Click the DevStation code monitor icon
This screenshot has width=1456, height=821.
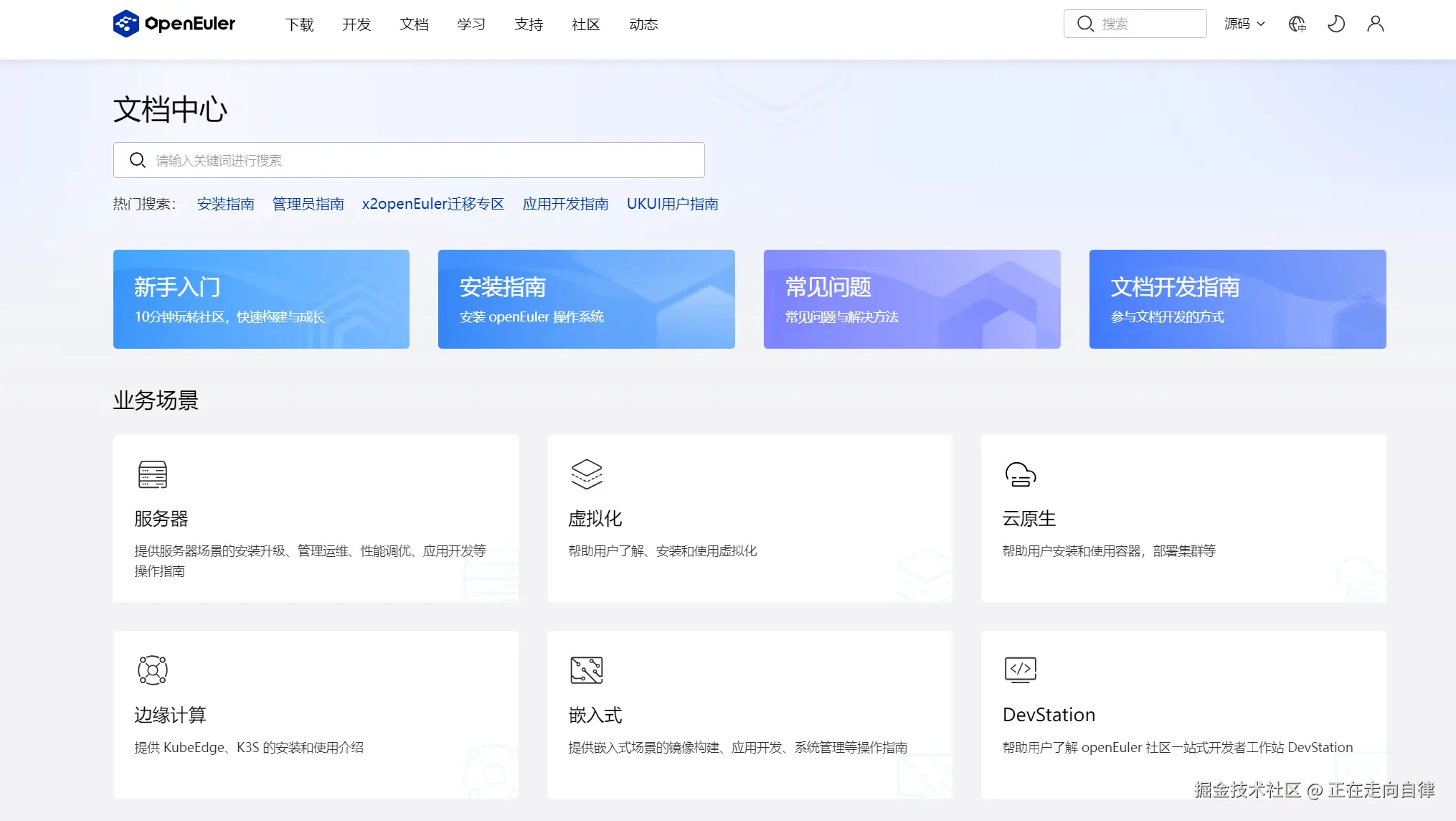[1020, 670]
